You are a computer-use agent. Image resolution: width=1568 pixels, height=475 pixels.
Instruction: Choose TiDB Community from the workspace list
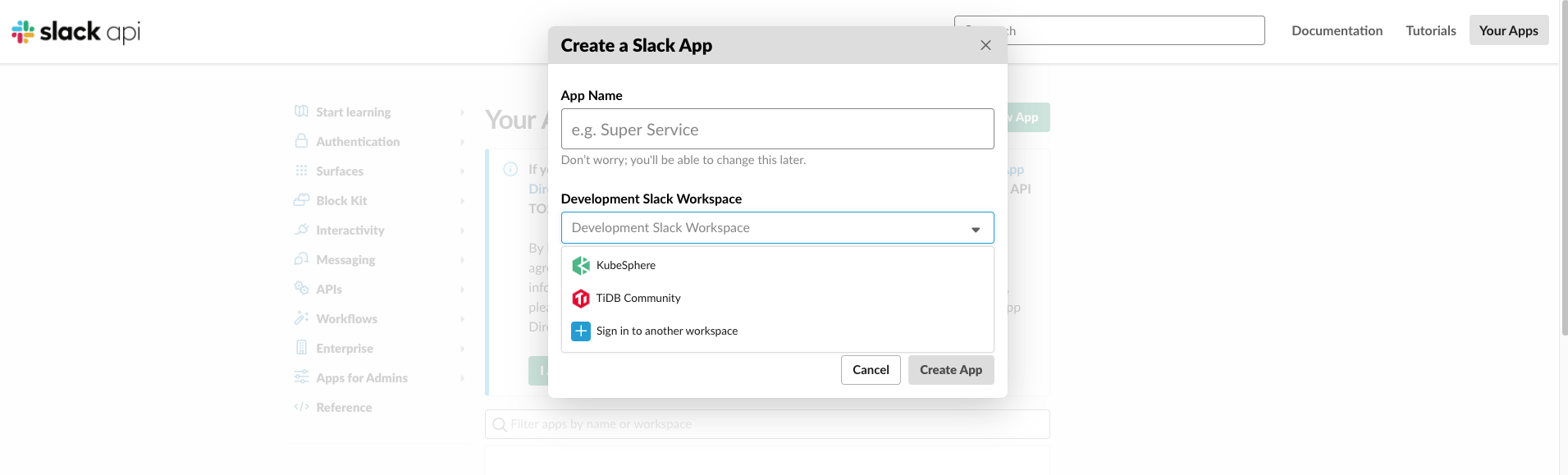pyautogui.click(x=777, y=298)
